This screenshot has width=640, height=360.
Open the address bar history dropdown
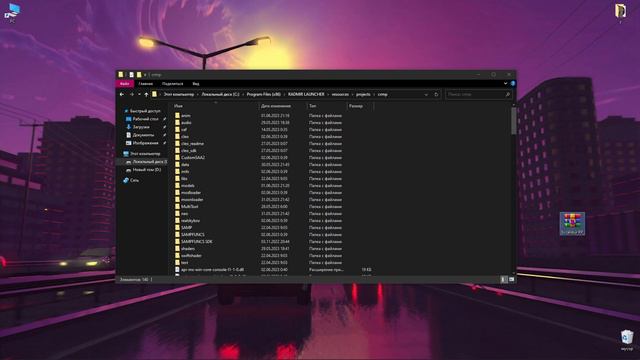click(426, 94)
